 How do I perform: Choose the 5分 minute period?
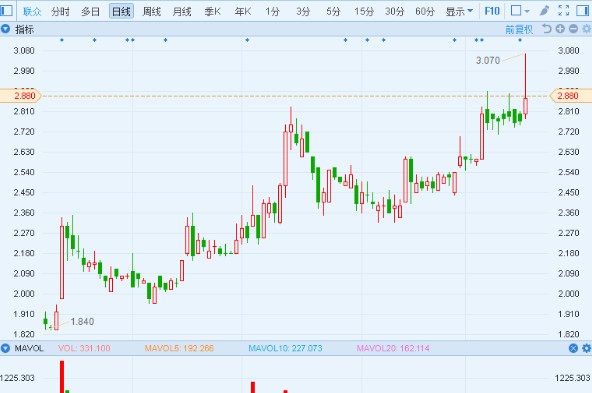tap(333, 11)
